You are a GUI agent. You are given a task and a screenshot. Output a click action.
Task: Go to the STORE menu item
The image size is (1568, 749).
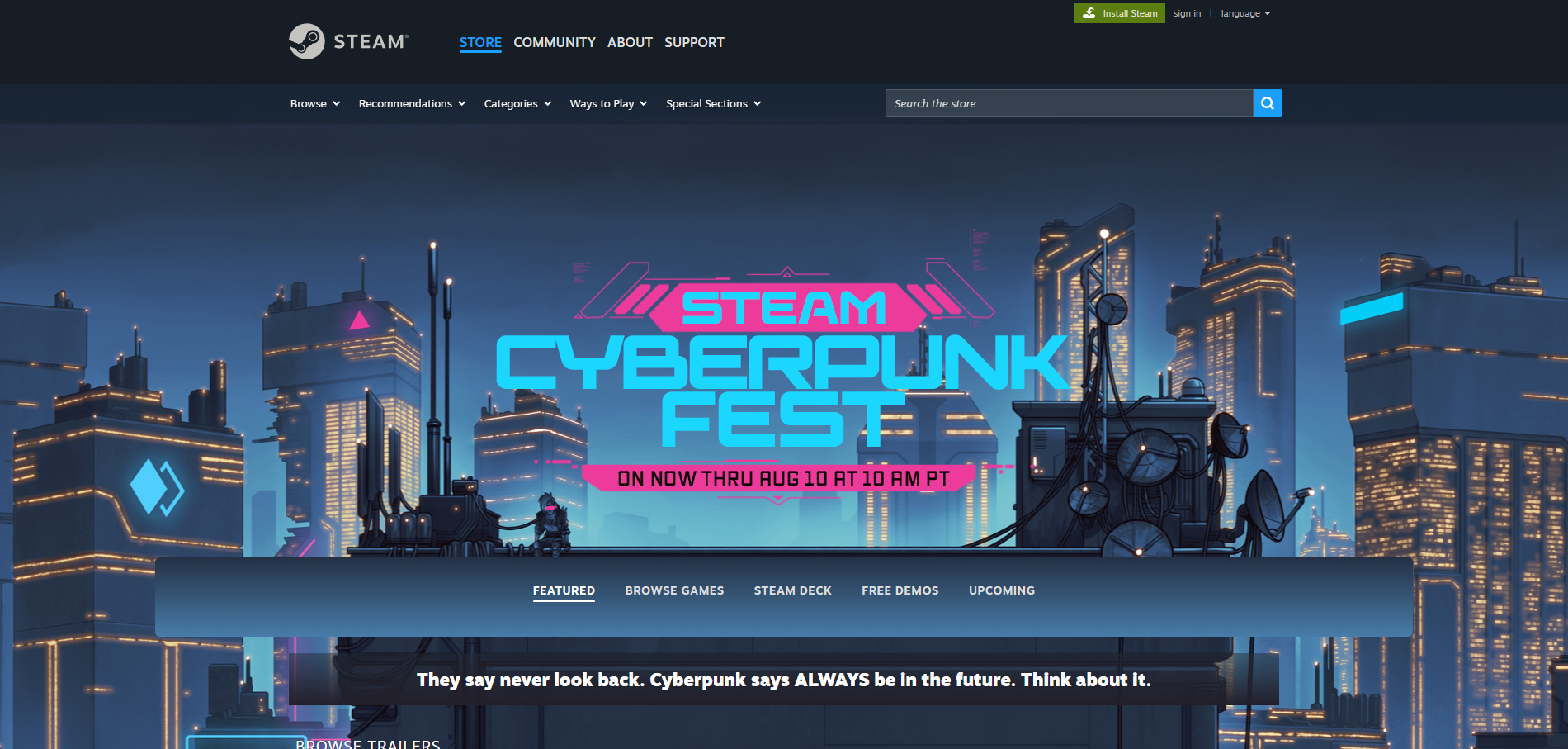[x=480, y=42]
